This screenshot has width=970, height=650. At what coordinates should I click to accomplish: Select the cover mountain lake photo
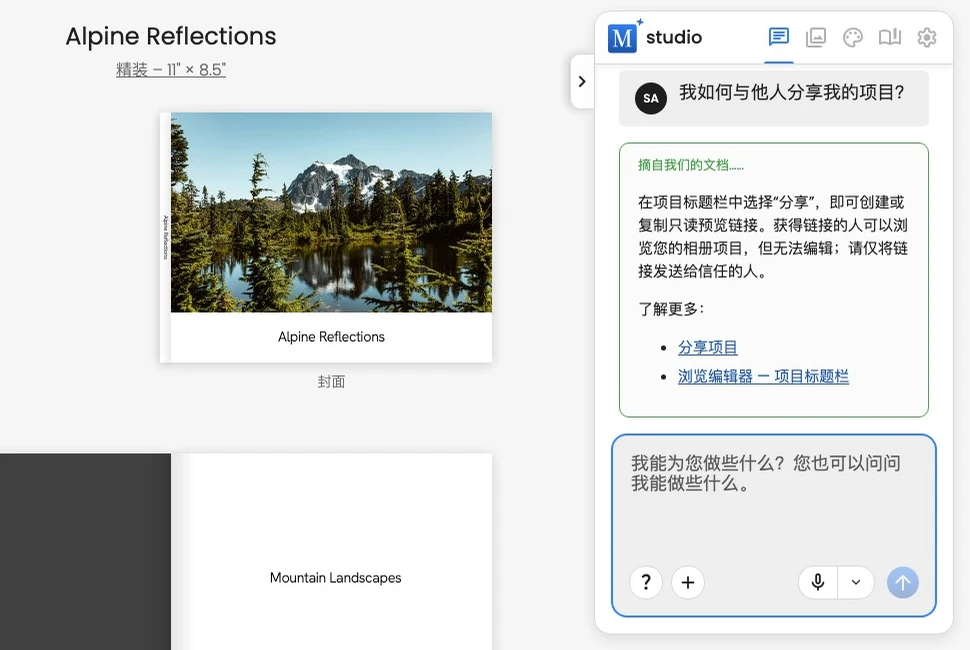tap(332, 212)
